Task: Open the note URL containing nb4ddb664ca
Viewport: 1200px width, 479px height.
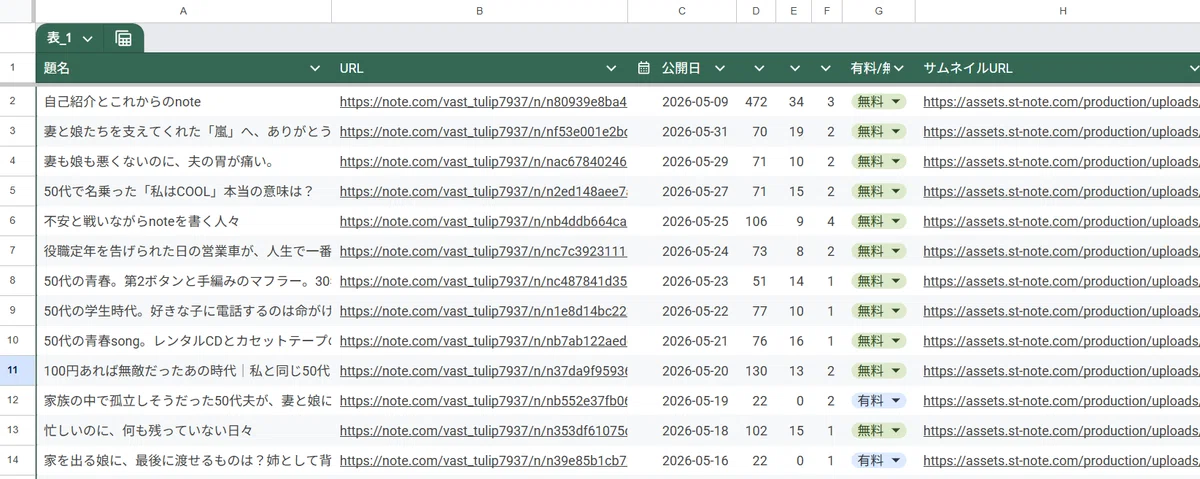Action: (x=483, y=222)
